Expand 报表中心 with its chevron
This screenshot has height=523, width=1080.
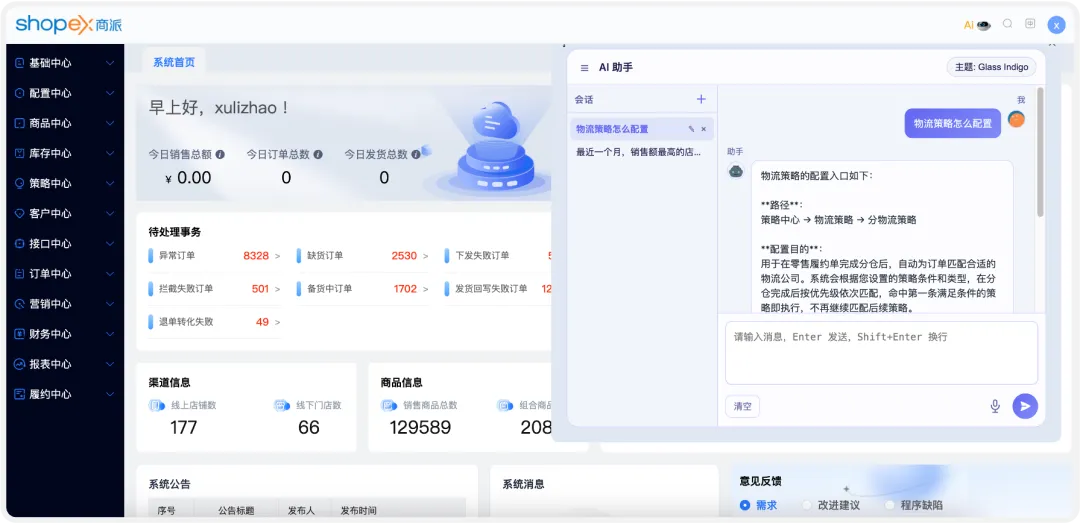point(110,364)
